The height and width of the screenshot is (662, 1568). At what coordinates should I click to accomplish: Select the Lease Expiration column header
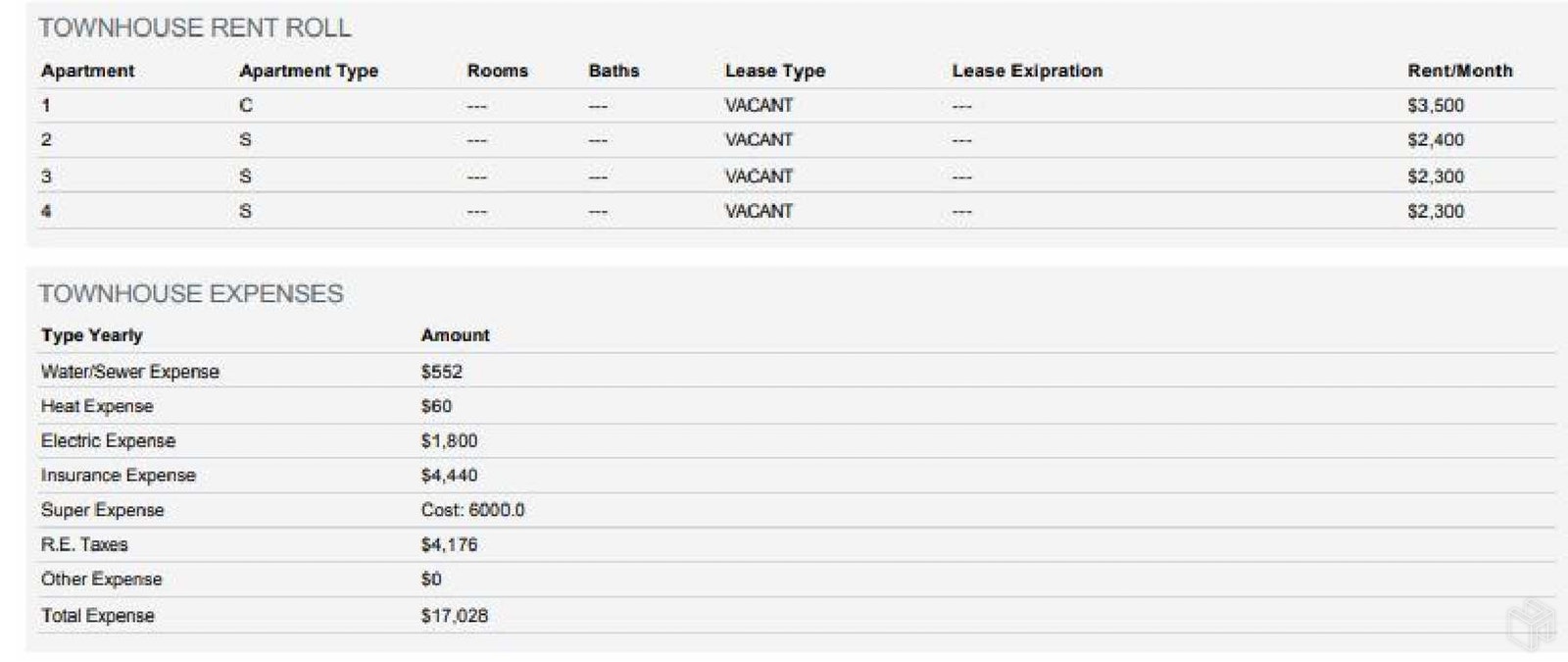point(1026,71)
